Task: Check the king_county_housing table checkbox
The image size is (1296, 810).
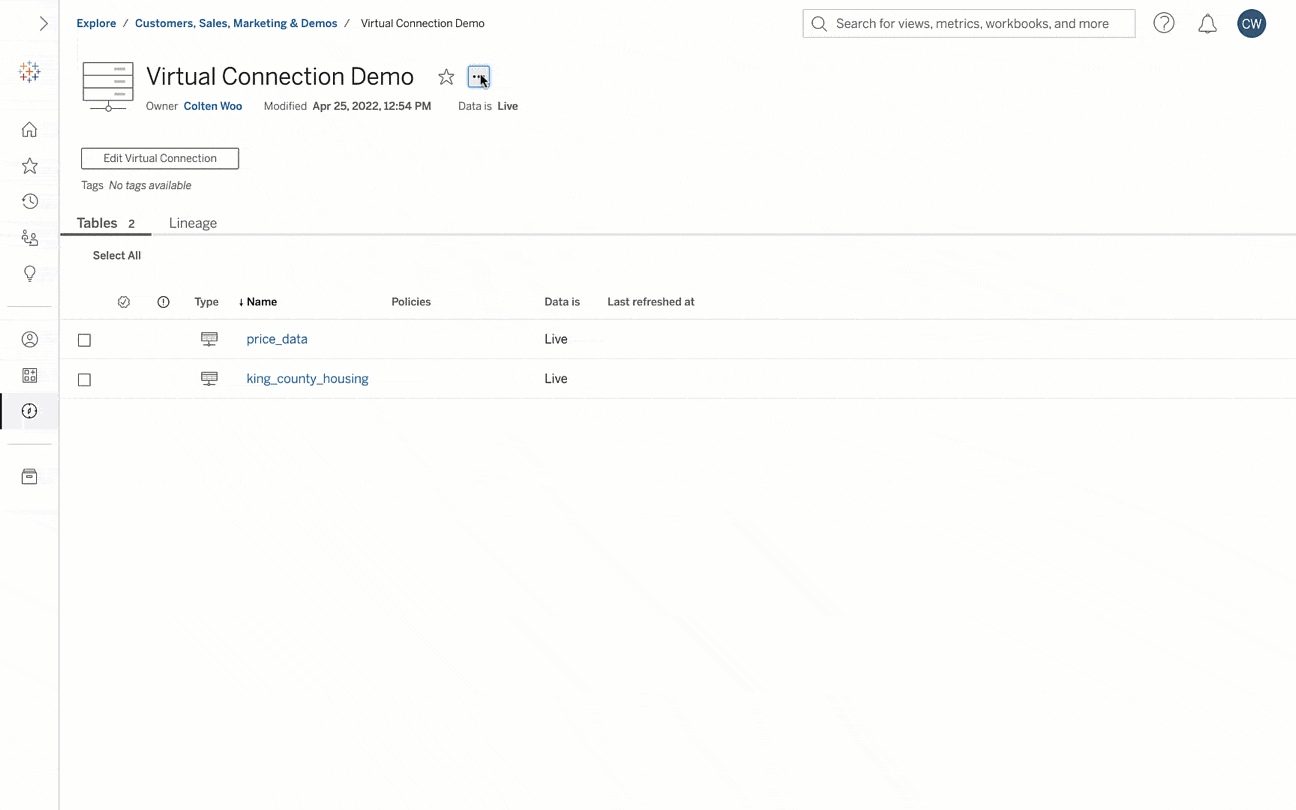Action: point(84,380)
